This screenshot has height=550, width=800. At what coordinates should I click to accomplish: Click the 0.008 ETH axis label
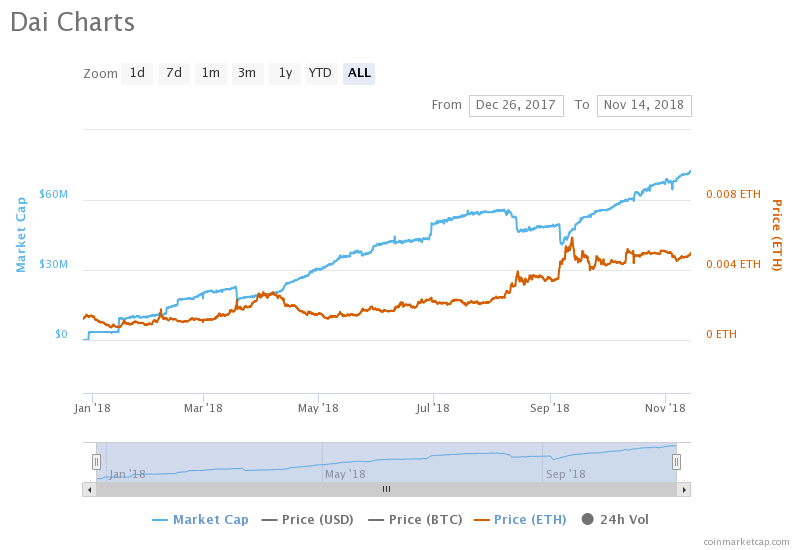click(x=733, y=194)
